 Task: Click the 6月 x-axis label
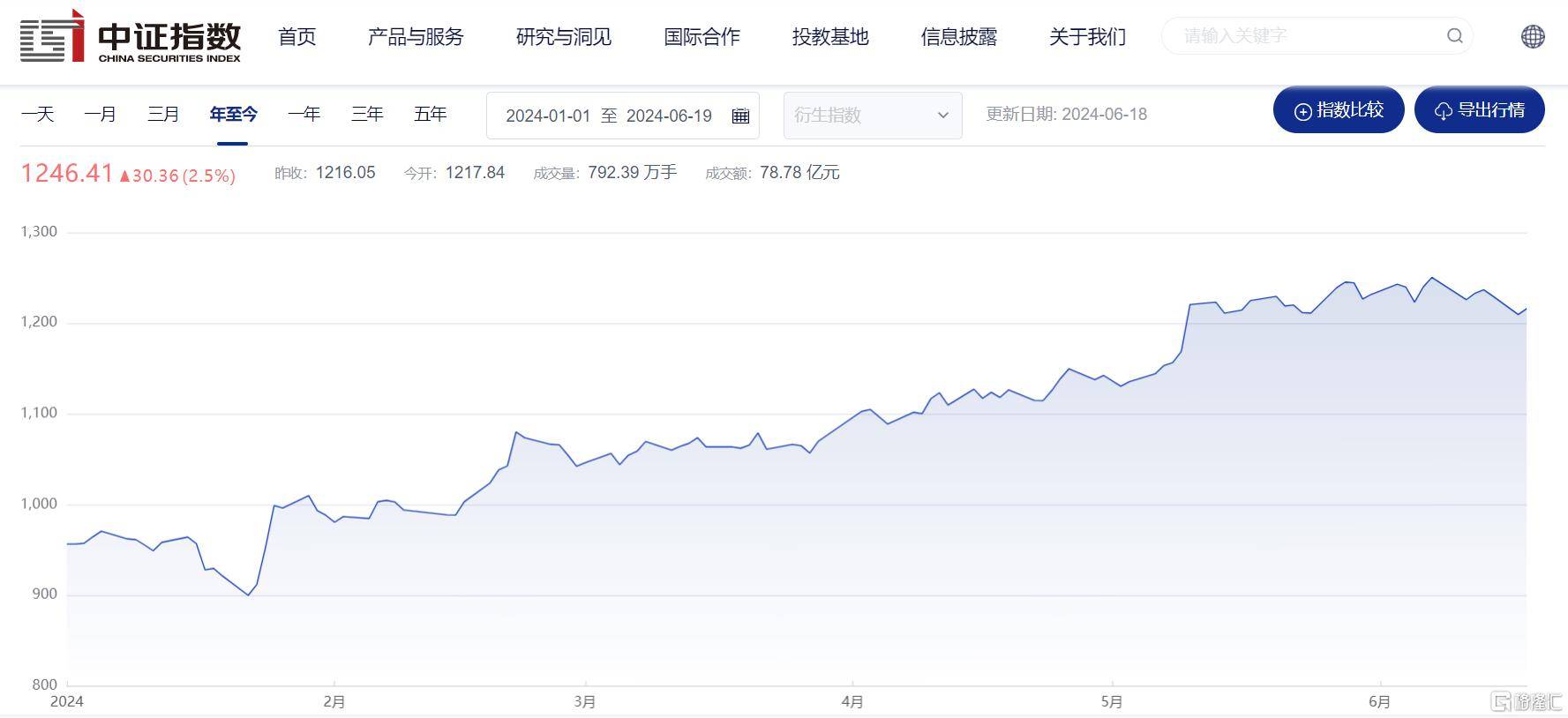[1379, 702]
